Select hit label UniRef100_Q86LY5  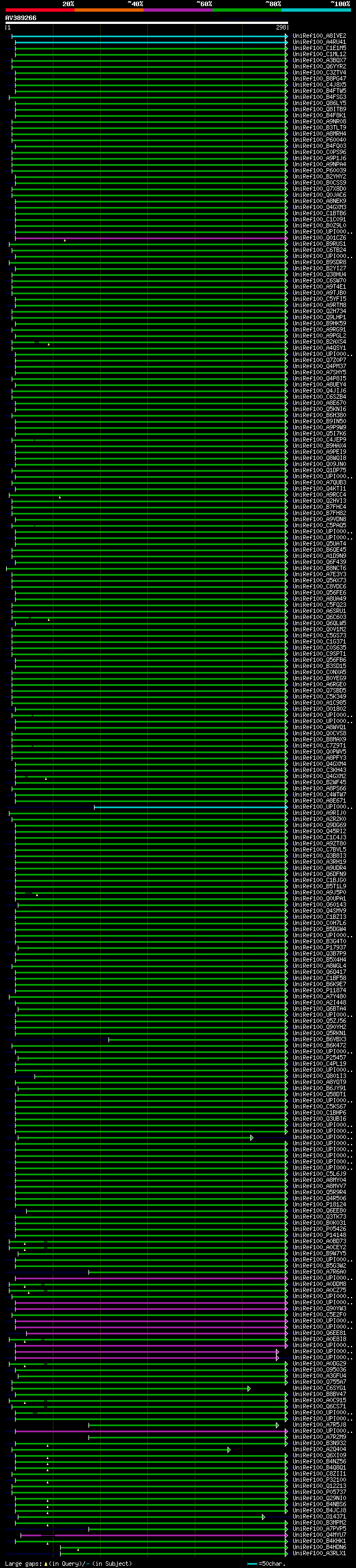click(319, 103)
